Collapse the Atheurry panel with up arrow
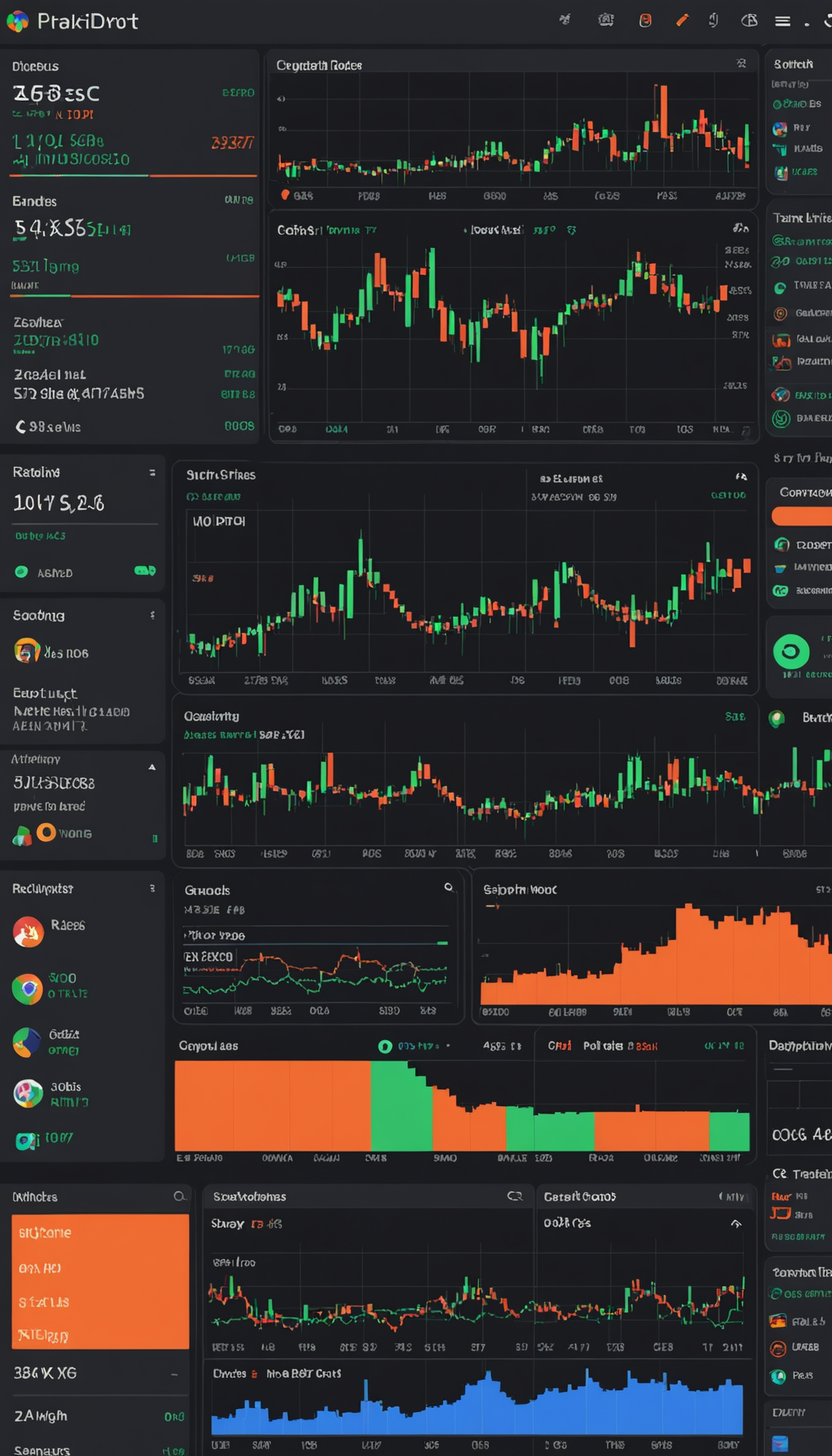 point(152,767)
